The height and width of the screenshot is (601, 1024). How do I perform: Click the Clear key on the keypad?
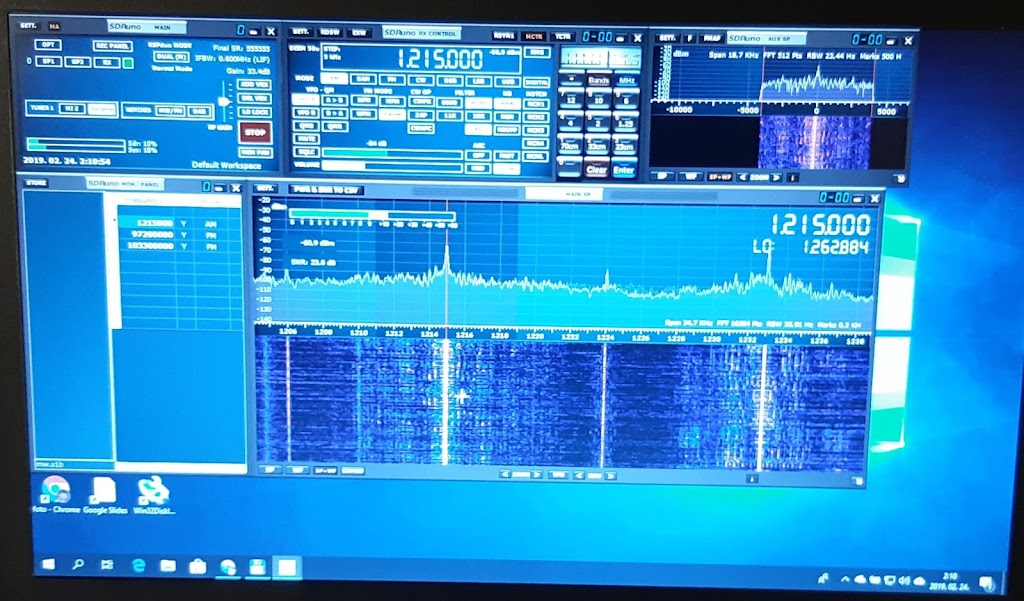pos(596,170)
